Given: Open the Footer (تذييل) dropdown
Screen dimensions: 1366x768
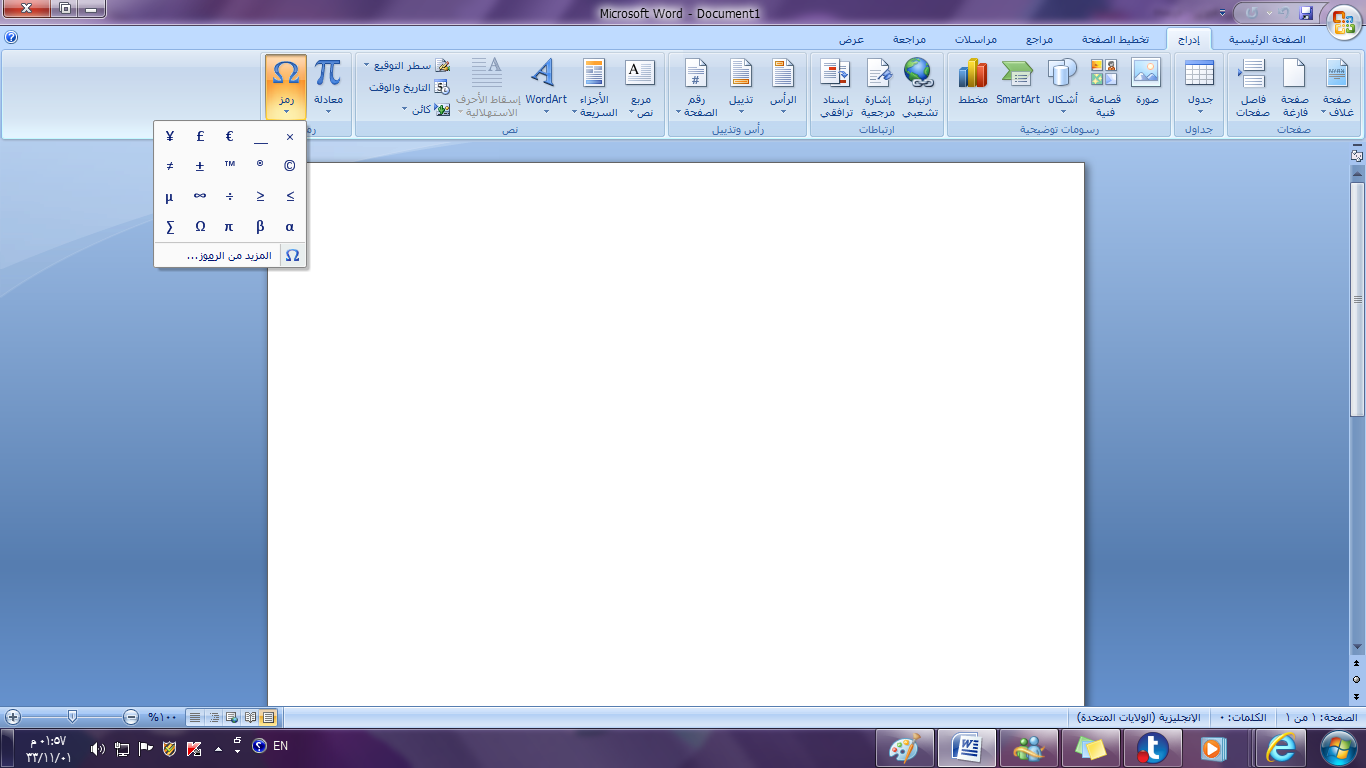Looking at the screenshot, I should click(x=741, y=87).
